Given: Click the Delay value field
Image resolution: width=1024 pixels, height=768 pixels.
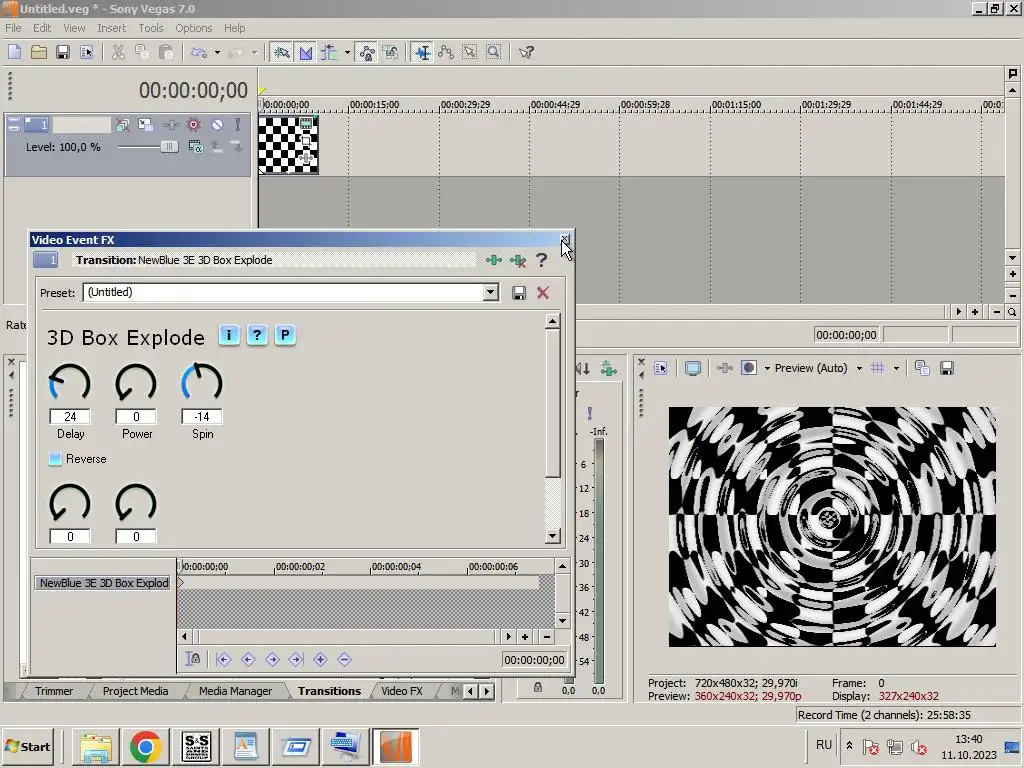Looking at the screenshot, I should [x=70, y=417].
